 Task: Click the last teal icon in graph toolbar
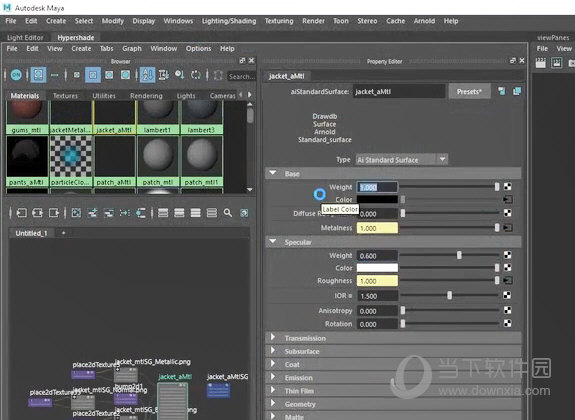(x=244, y=213)
